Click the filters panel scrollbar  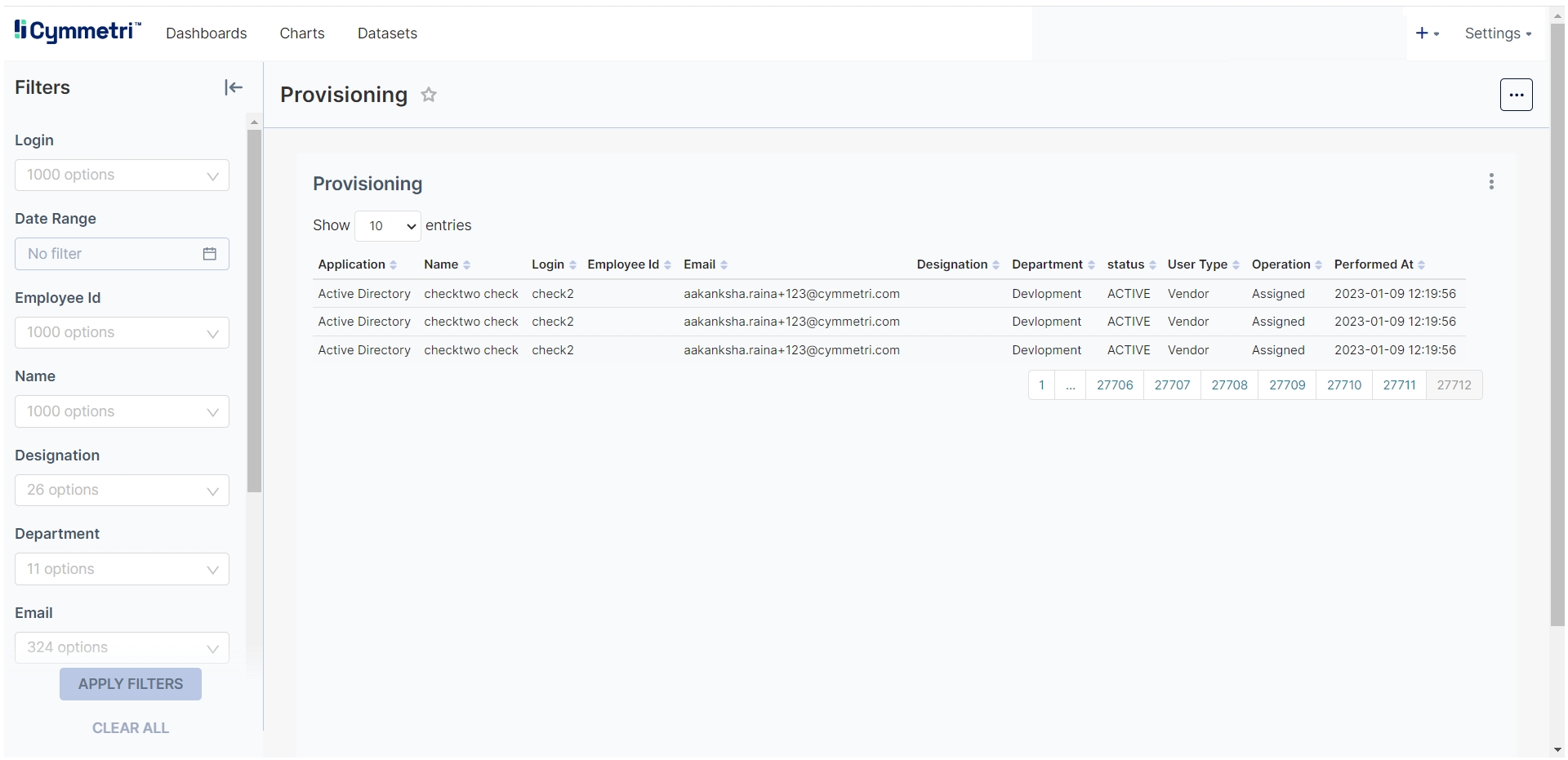click(254, 310)
